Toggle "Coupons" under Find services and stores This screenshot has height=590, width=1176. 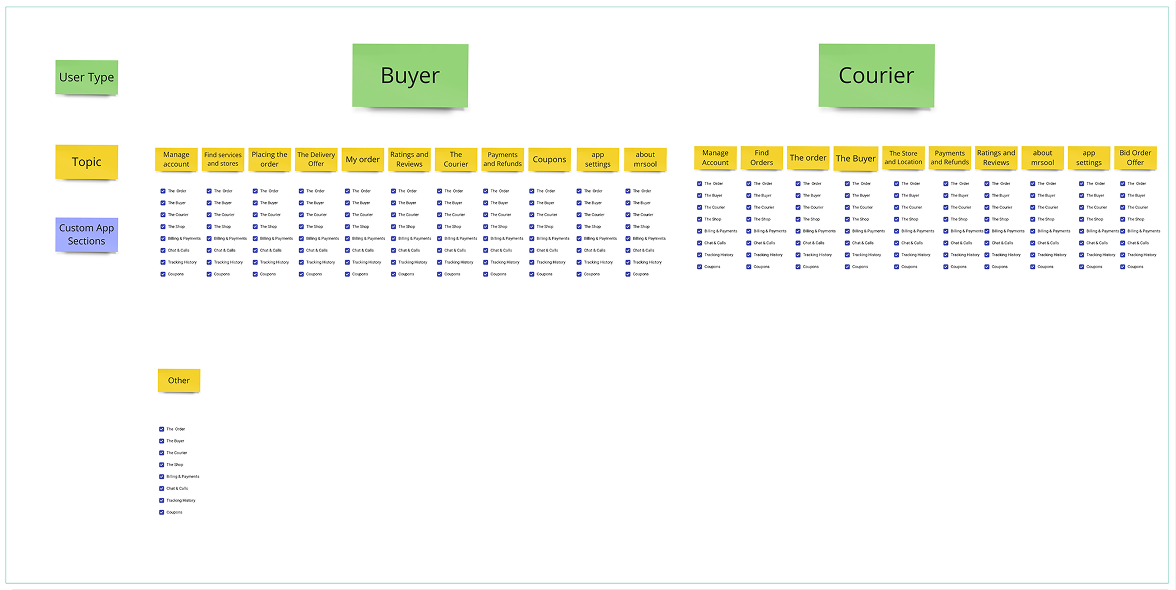click(x=209, y=274)
